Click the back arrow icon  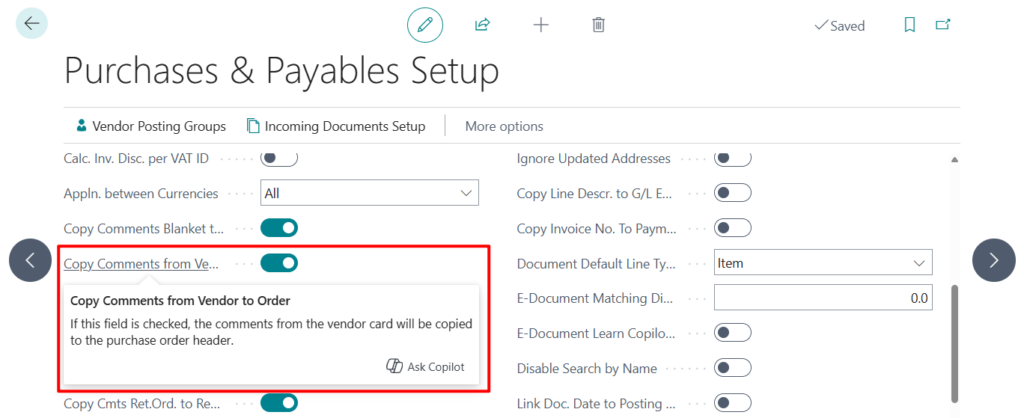point(32,23)
